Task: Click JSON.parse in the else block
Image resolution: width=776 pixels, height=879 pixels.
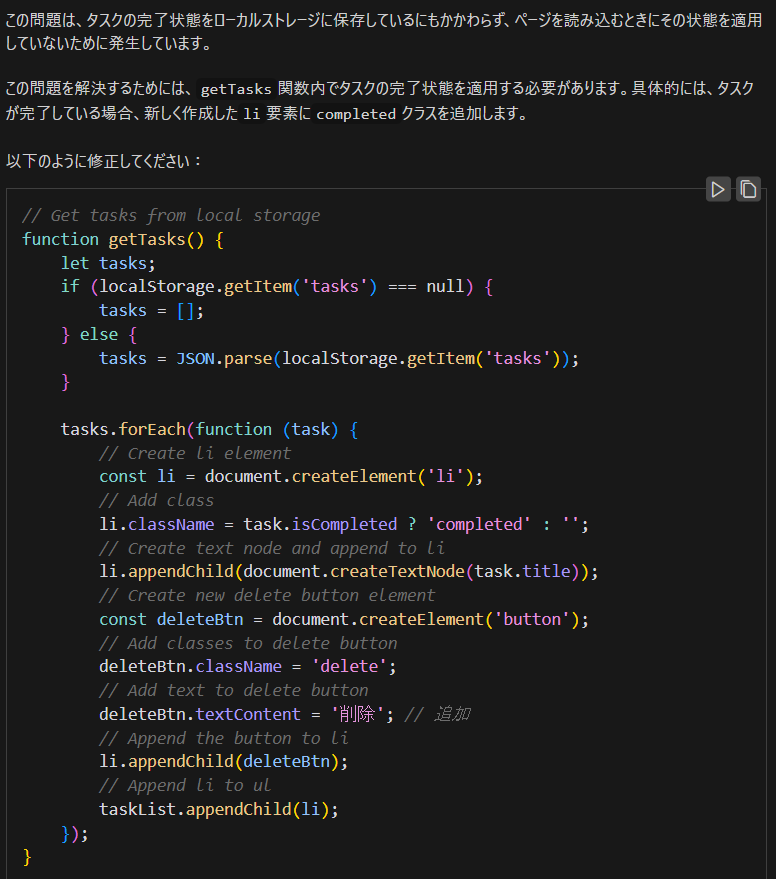Action: point(224,358)
